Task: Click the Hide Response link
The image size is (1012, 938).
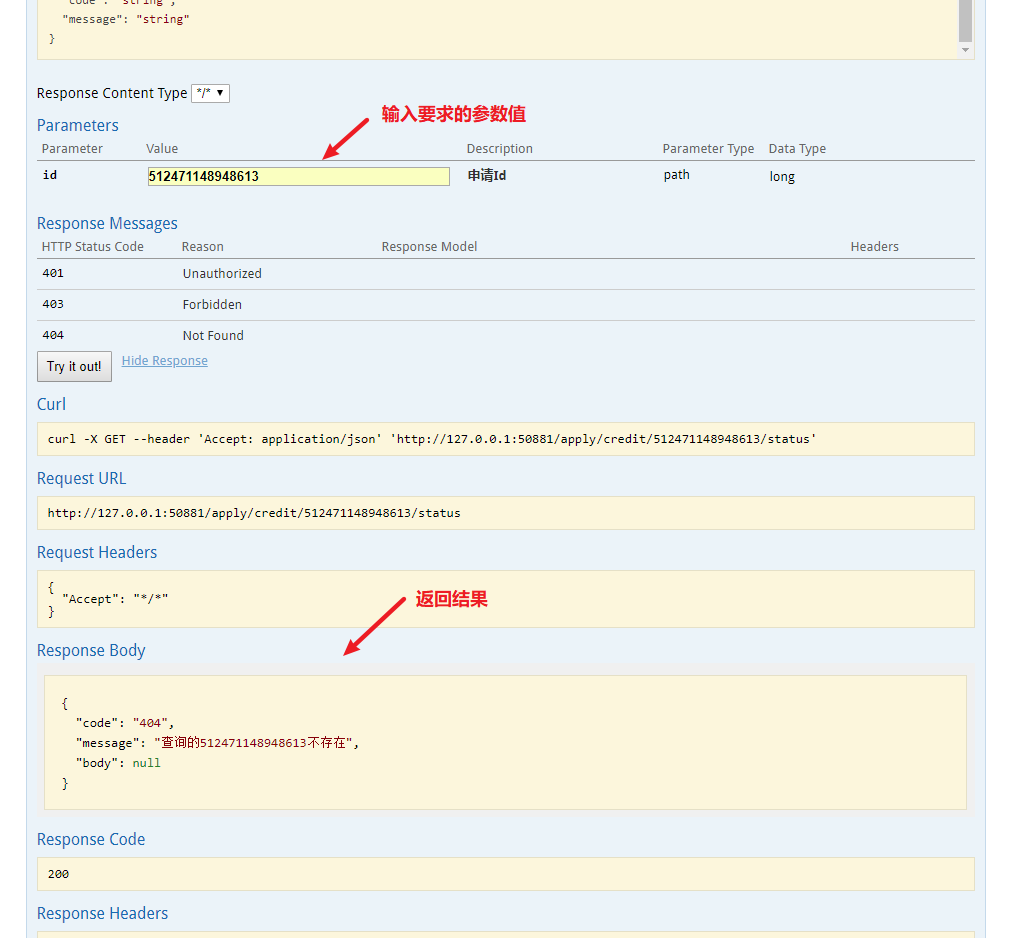Action: [x=165, y=361]
